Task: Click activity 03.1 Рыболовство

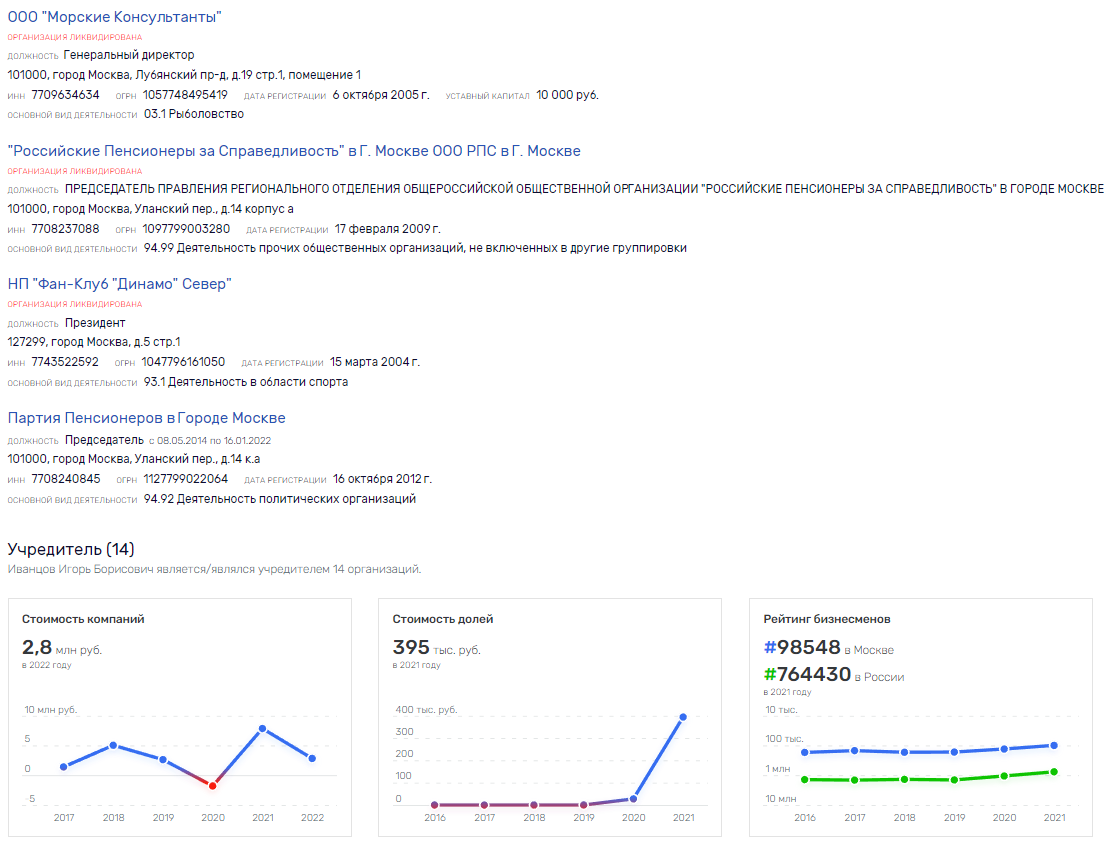Action: [x=194, y=114]
